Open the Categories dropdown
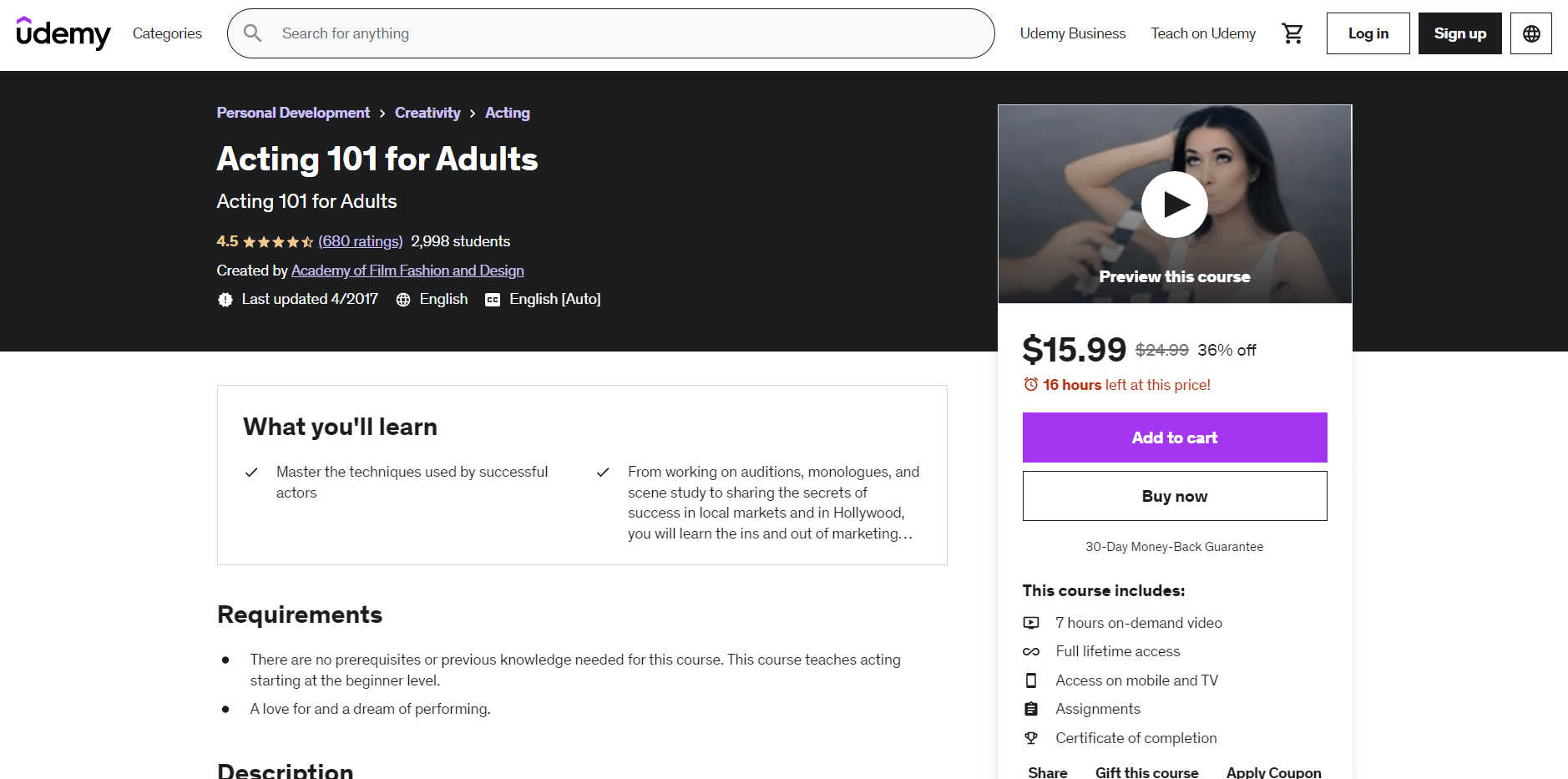The width and height of the screenshot is (1568, 779). tap(166, 33)
